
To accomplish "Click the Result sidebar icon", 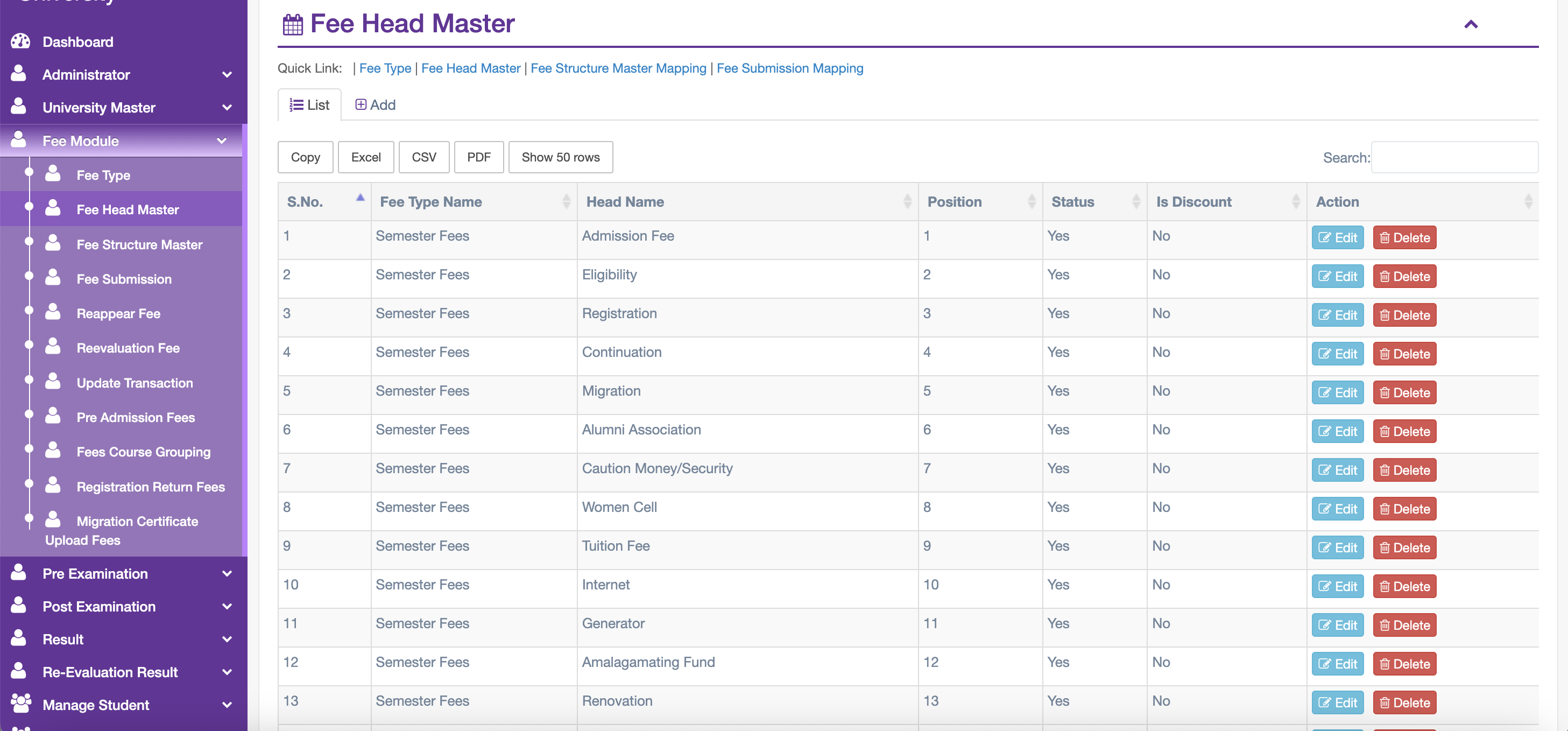I will [19, 638].
